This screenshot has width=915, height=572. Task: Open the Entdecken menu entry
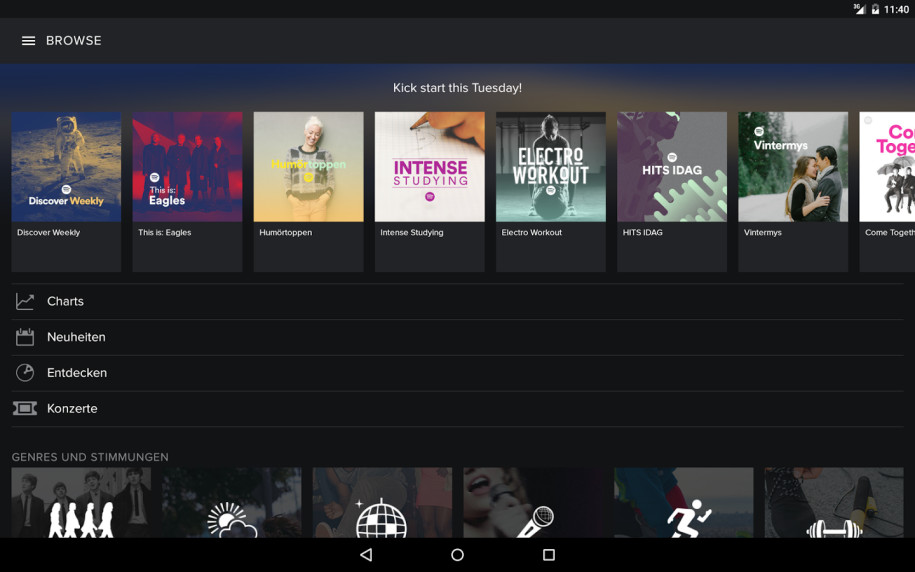click(x=458, y=372)
